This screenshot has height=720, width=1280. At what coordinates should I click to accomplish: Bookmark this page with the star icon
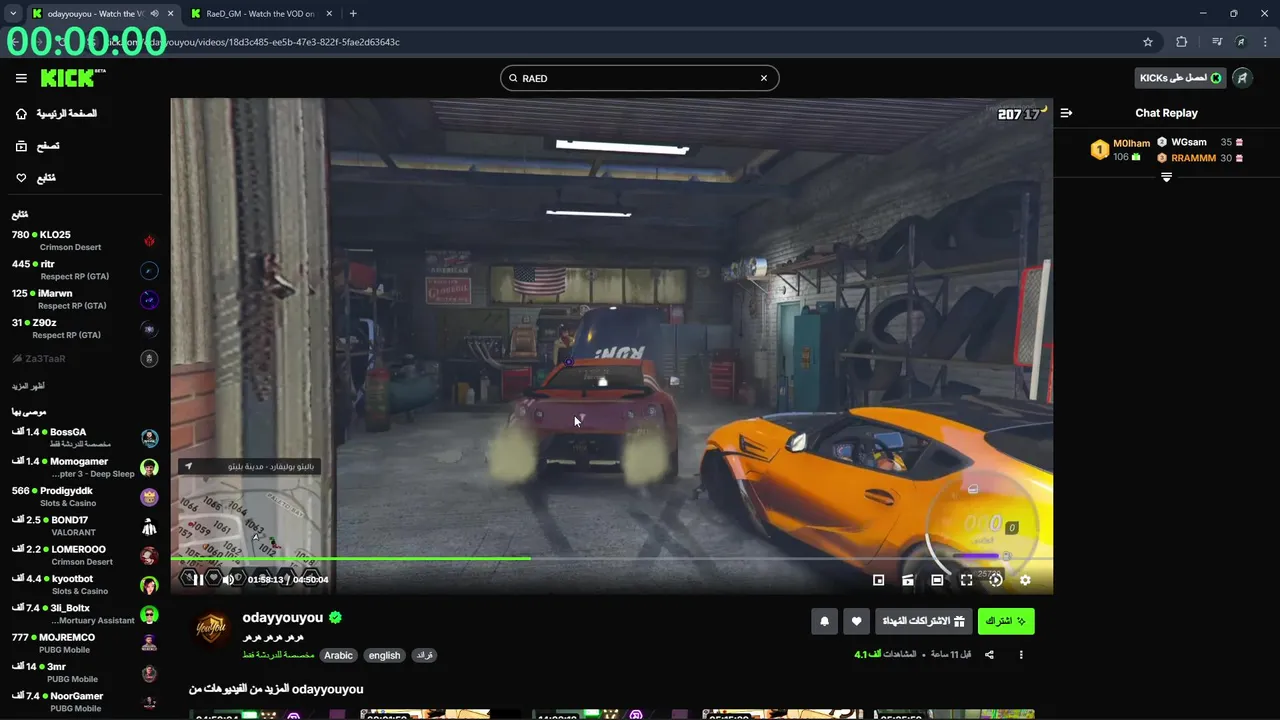[x=1148, y=42]
